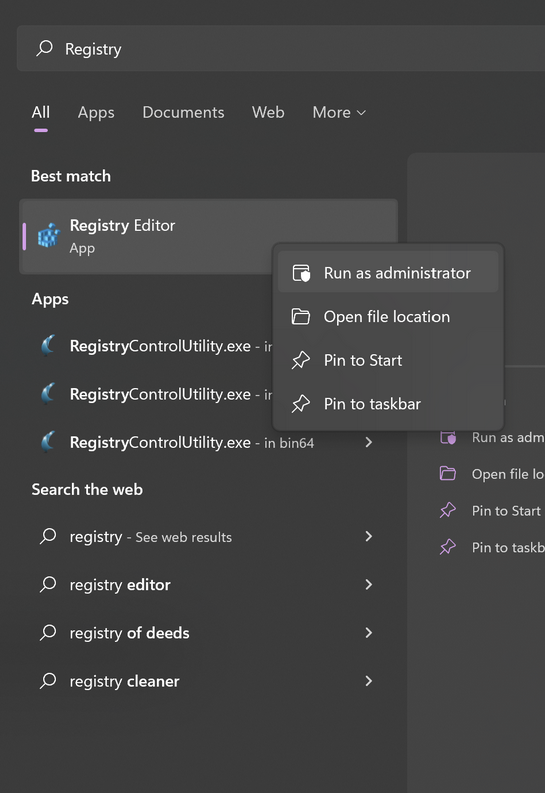Screen dimensions: 545x793
Task: Expand chevron next to registry of deeds
Action: (369, 633)
